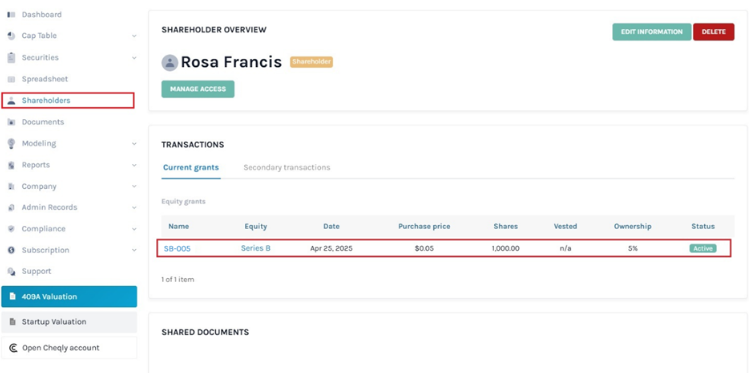Viewport: 749px width, 373px height.
Task: Expand the Reports menu chevron
Action: [134, 165]
